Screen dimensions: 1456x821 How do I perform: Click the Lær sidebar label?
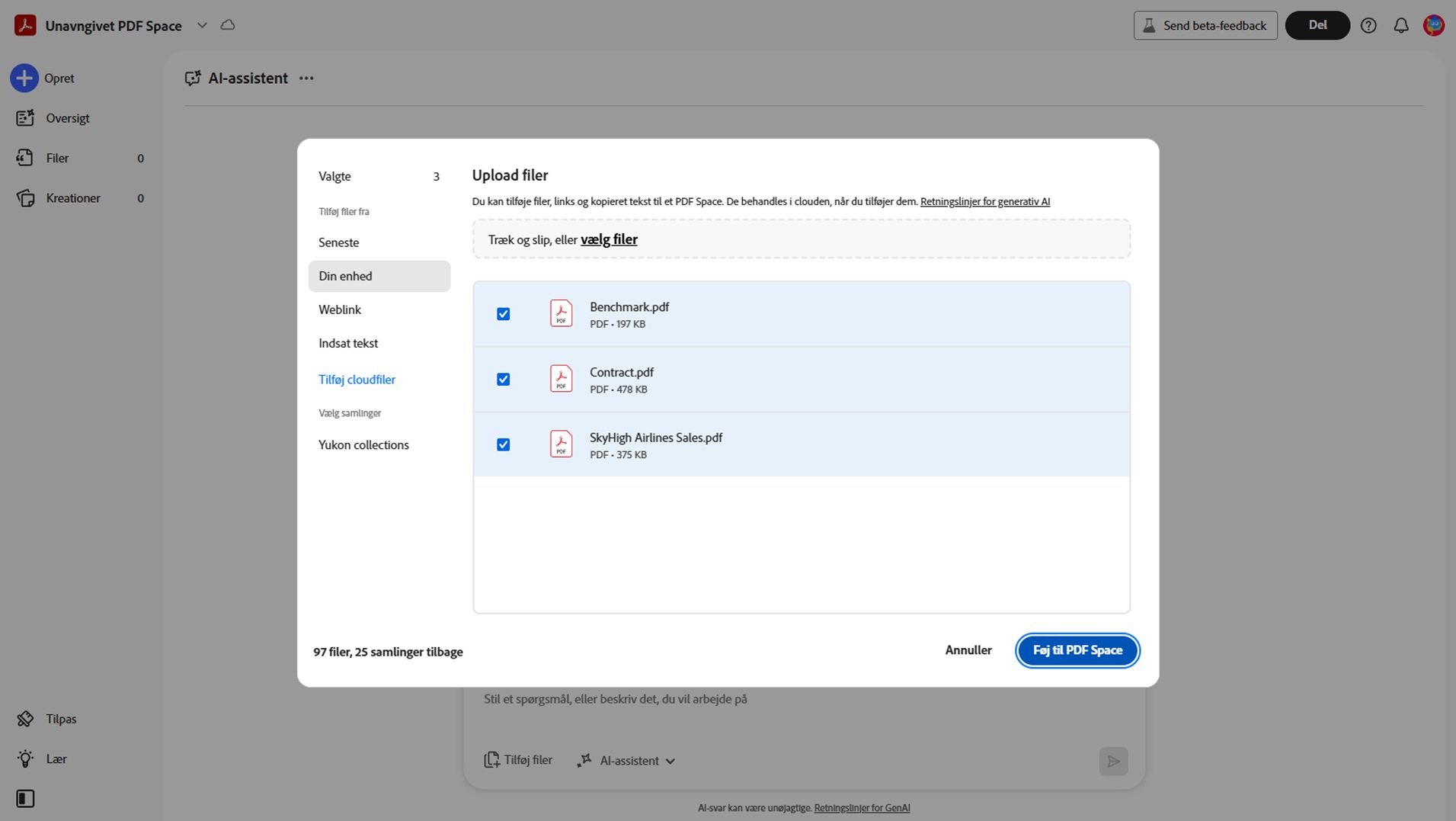pos(56,758)
